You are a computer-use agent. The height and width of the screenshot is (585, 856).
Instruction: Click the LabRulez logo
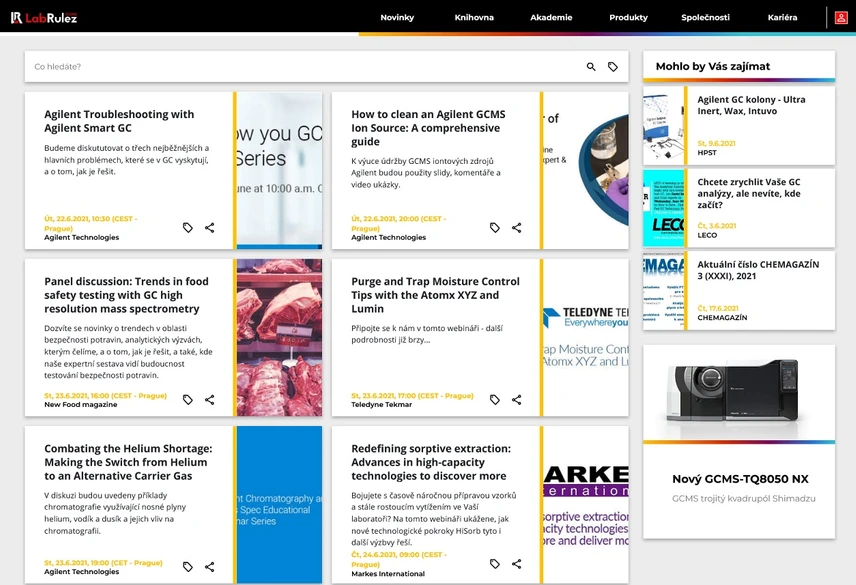[44, 17]
